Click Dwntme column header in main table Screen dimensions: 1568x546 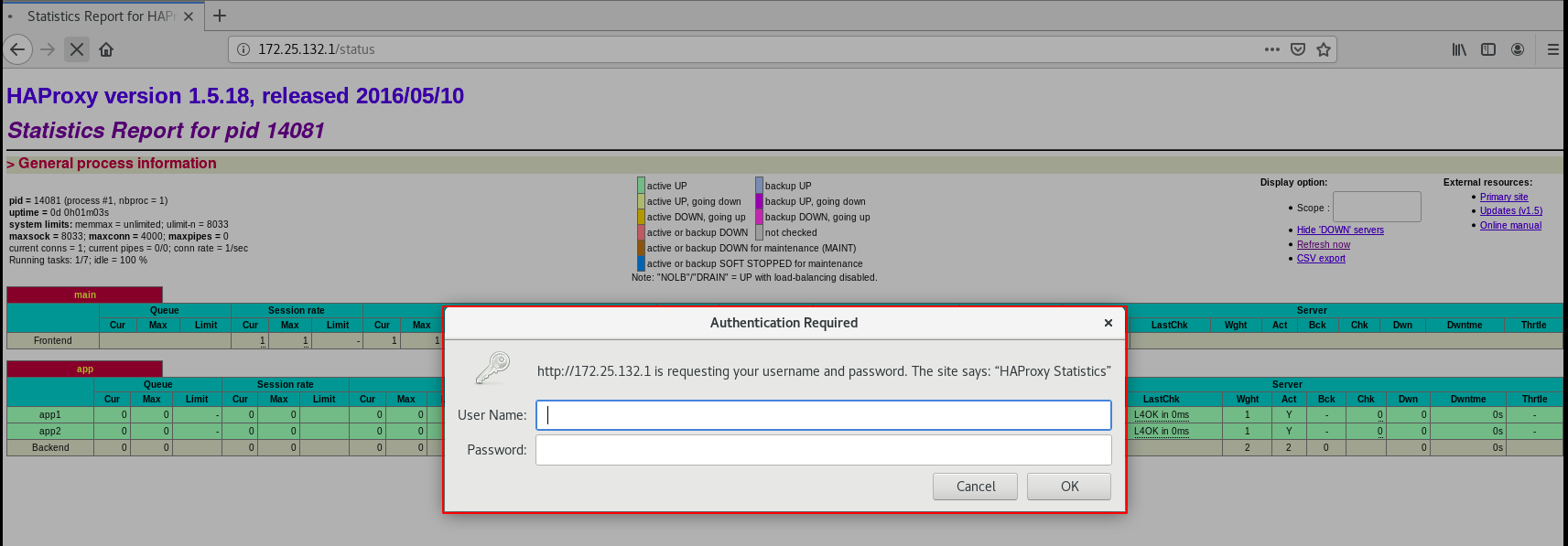point(1465,326)
